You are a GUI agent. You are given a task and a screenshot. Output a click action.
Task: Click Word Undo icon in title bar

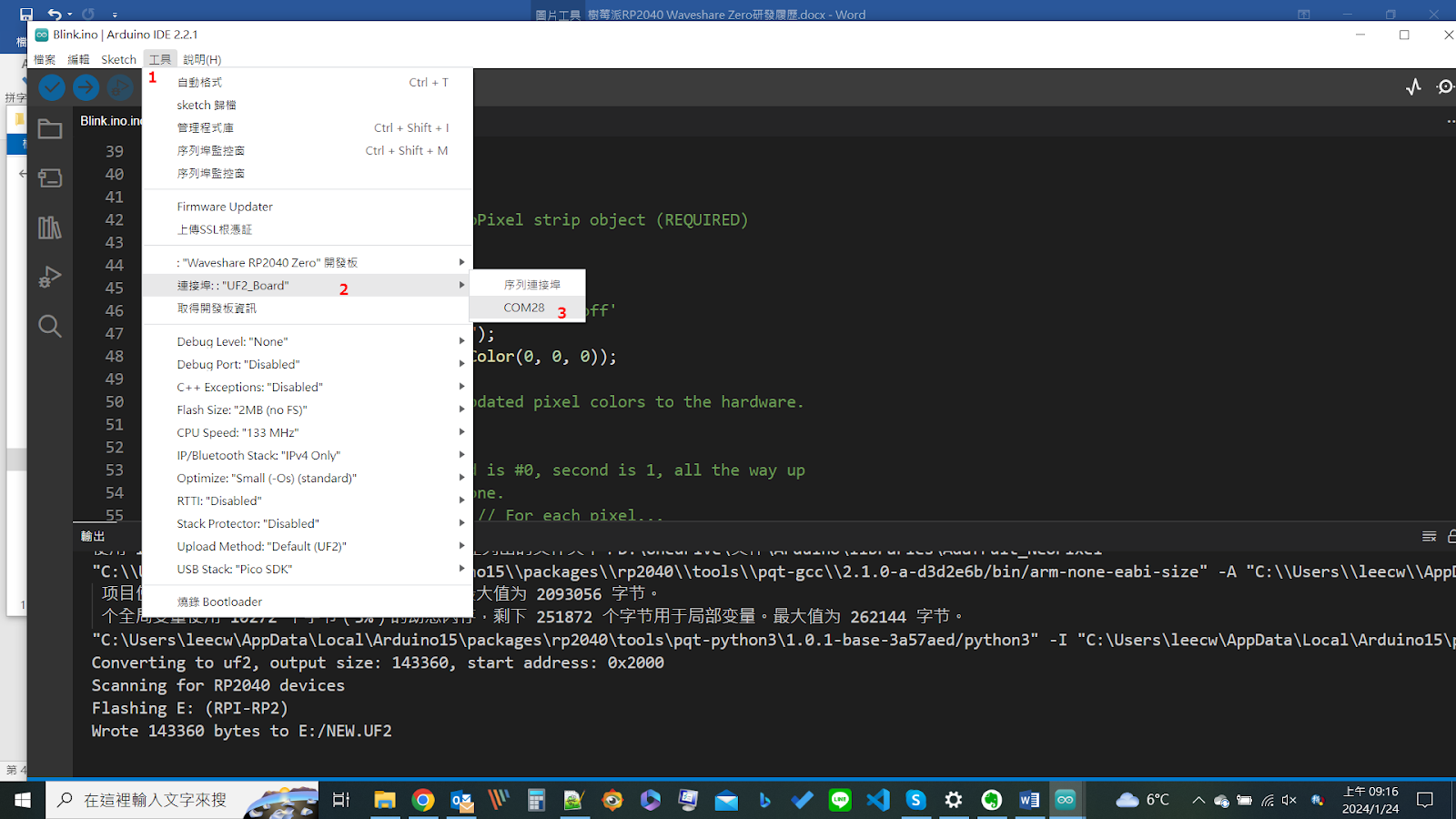(x=55, y=14)
